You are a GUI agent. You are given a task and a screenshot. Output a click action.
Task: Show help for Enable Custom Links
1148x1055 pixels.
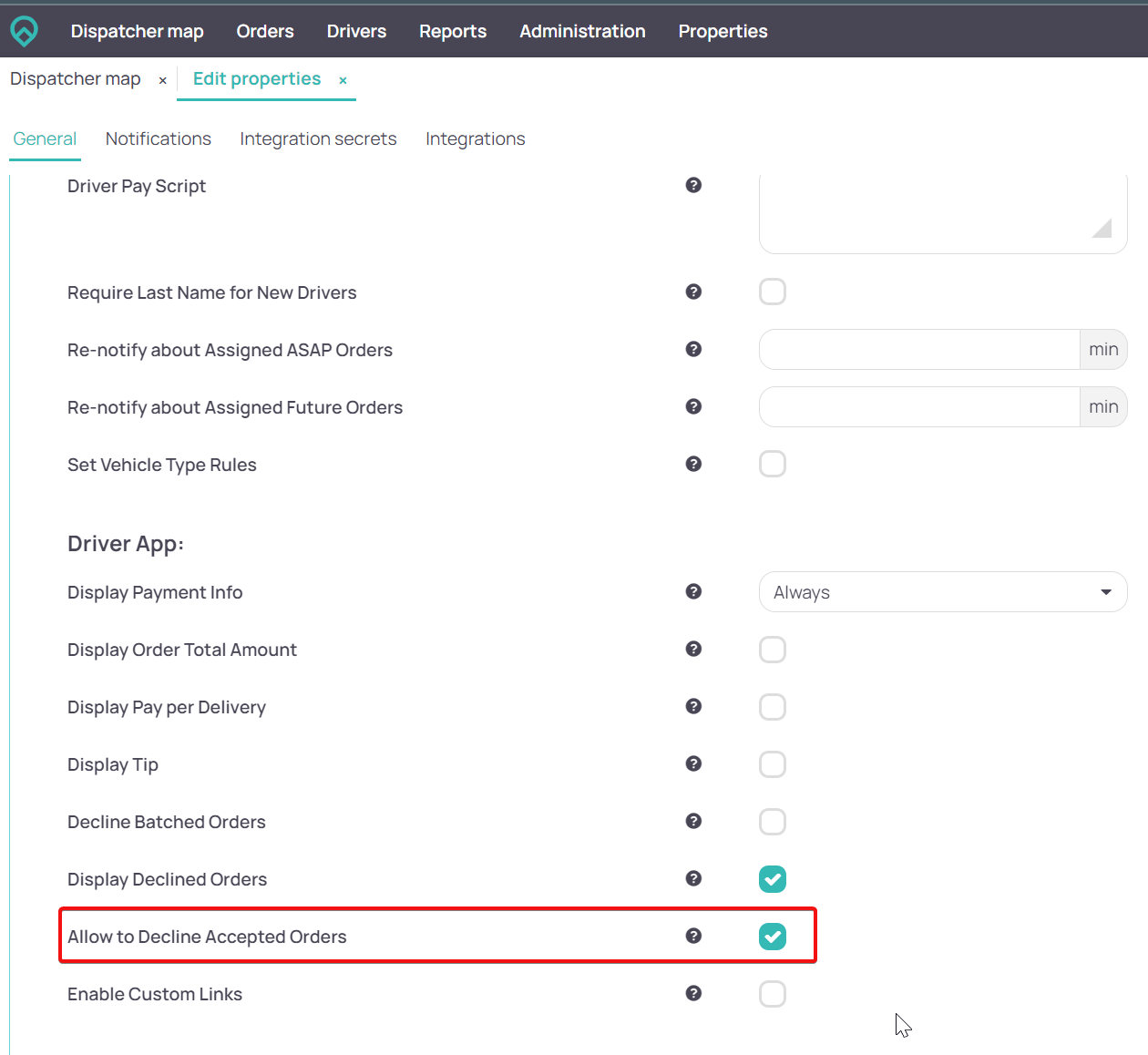(x=693, y=993)
